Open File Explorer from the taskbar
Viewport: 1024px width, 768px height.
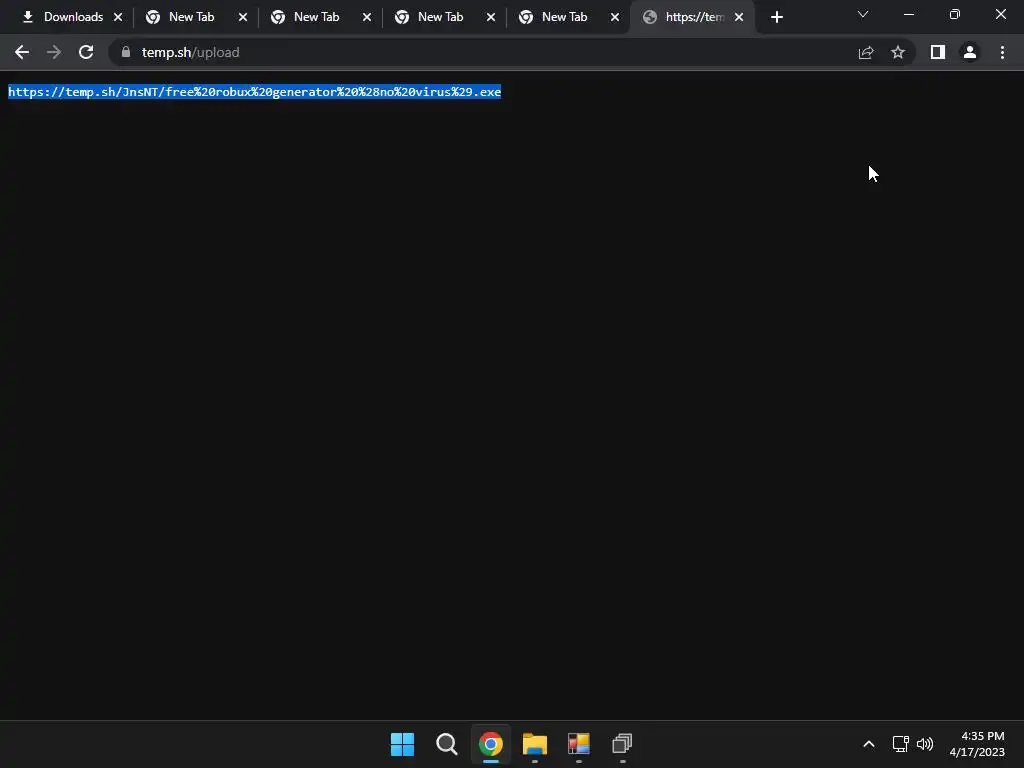pyautogui.click(x=535, y=744)
